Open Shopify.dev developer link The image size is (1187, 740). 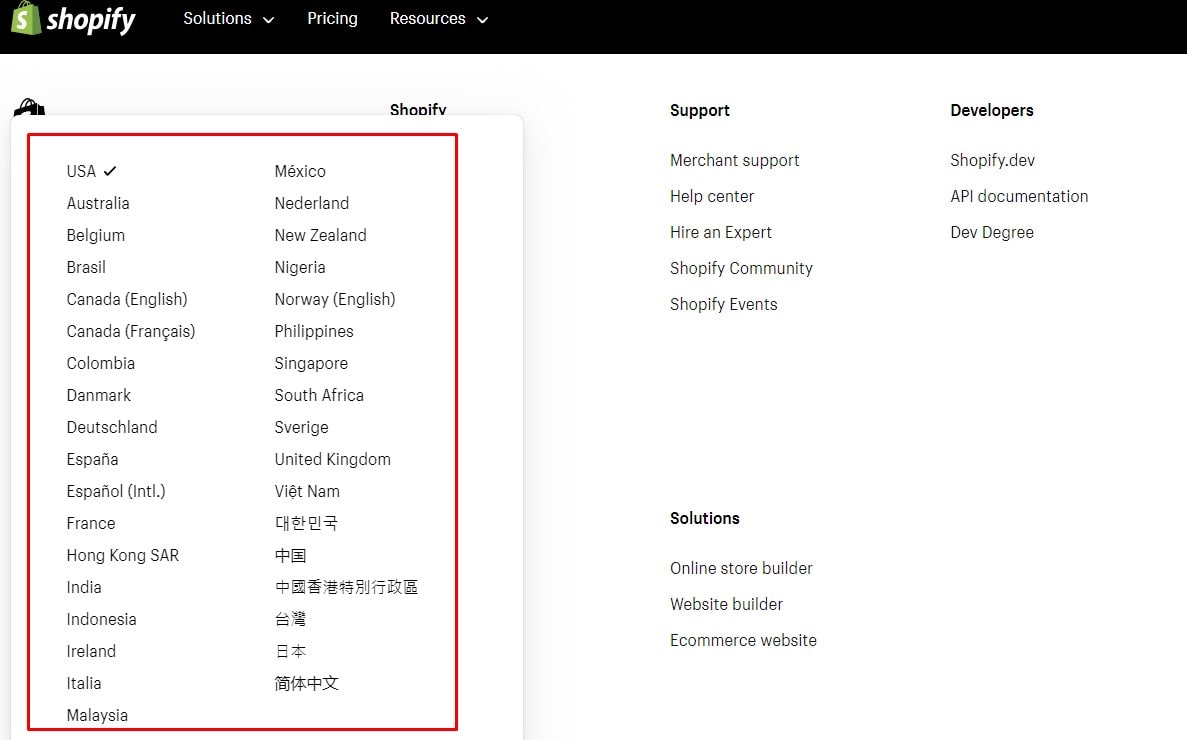point(992,160)
